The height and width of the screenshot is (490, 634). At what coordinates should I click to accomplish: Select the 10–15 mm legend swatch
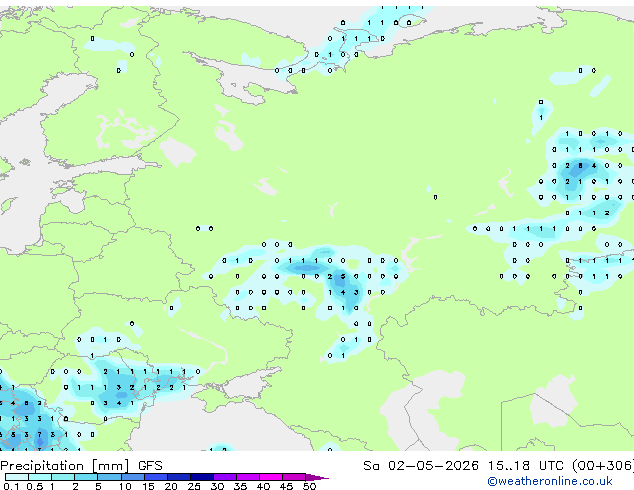pyautogui.click(x=133, y=477)
